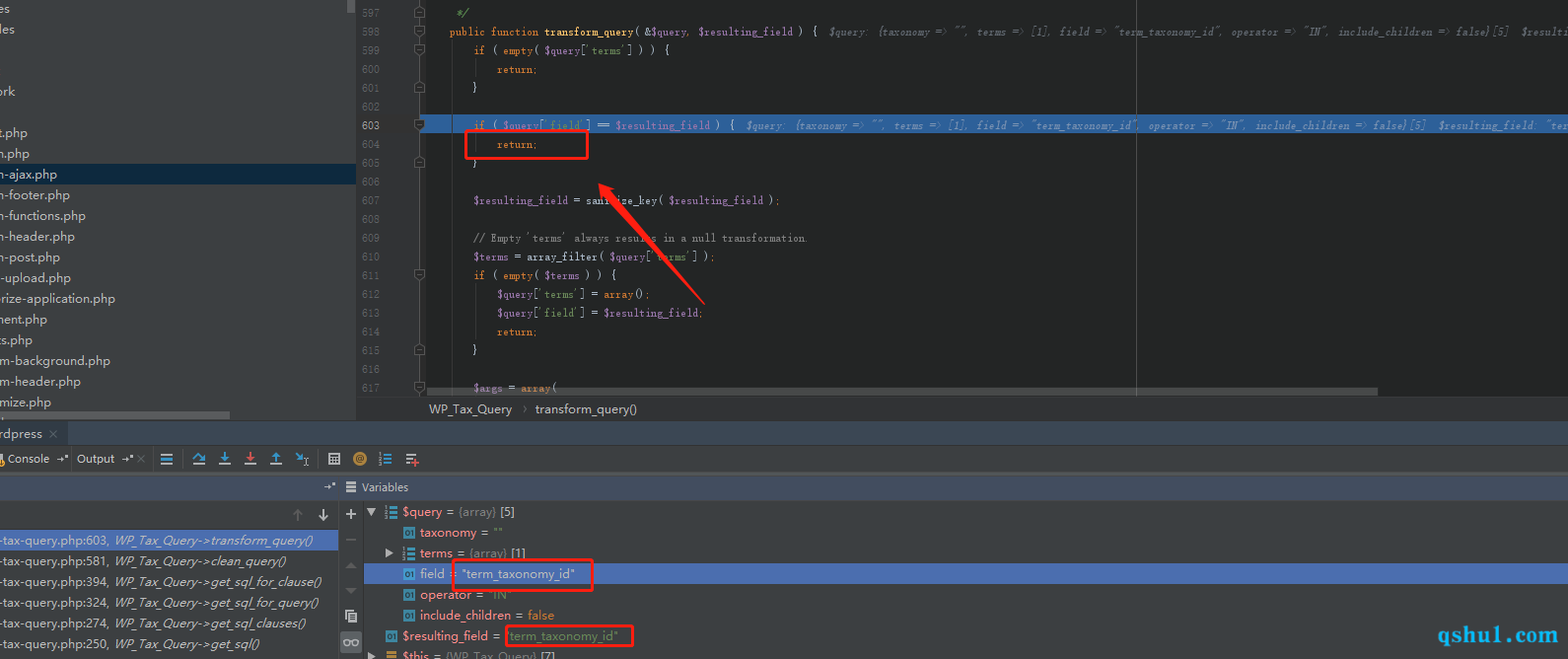Click the editor horizontal scrollbar
Viewport: 1568px width, 659px height.
point(902,392)
